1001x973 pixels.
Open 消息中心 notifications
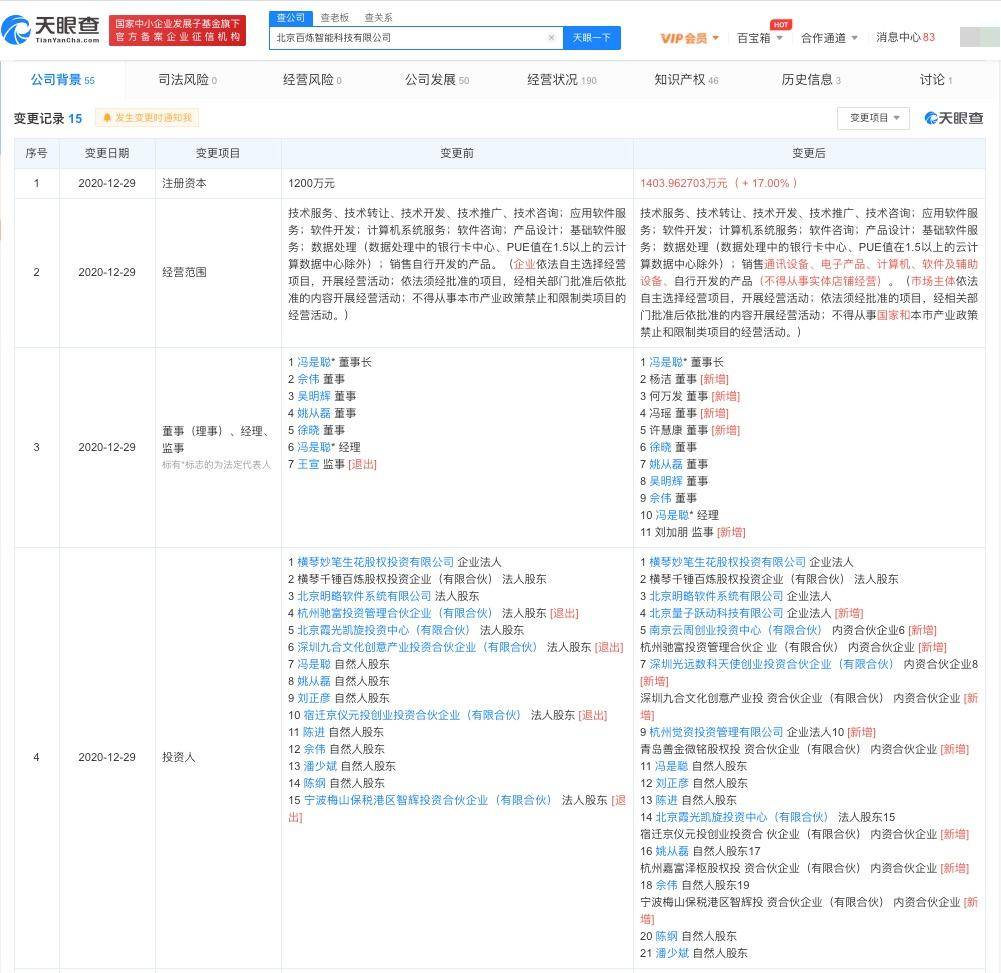[905, 38]
